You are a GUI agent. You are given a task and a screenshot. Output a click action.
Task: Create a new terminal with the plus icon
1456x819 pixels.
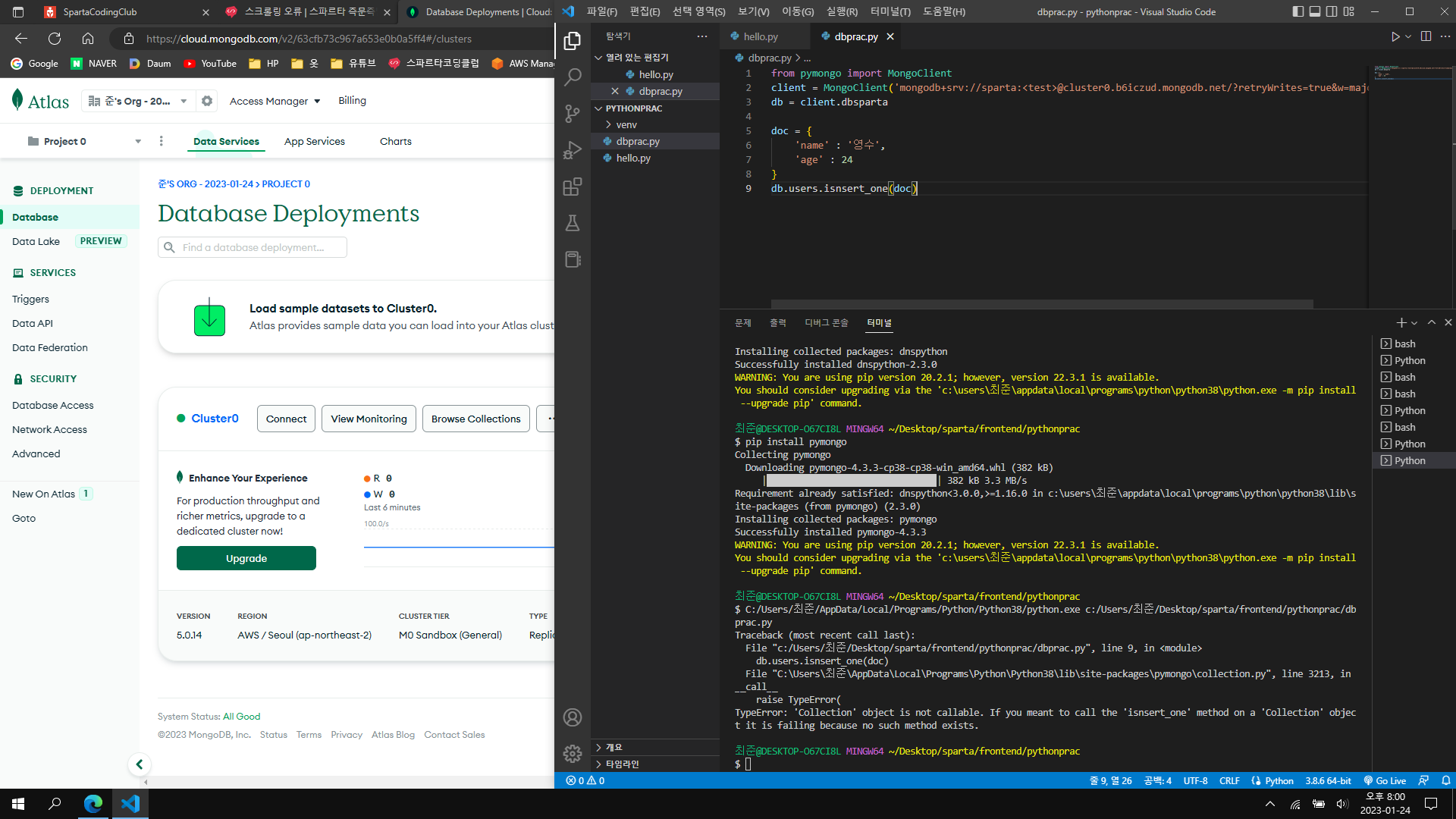click(x=1401, y=322)
